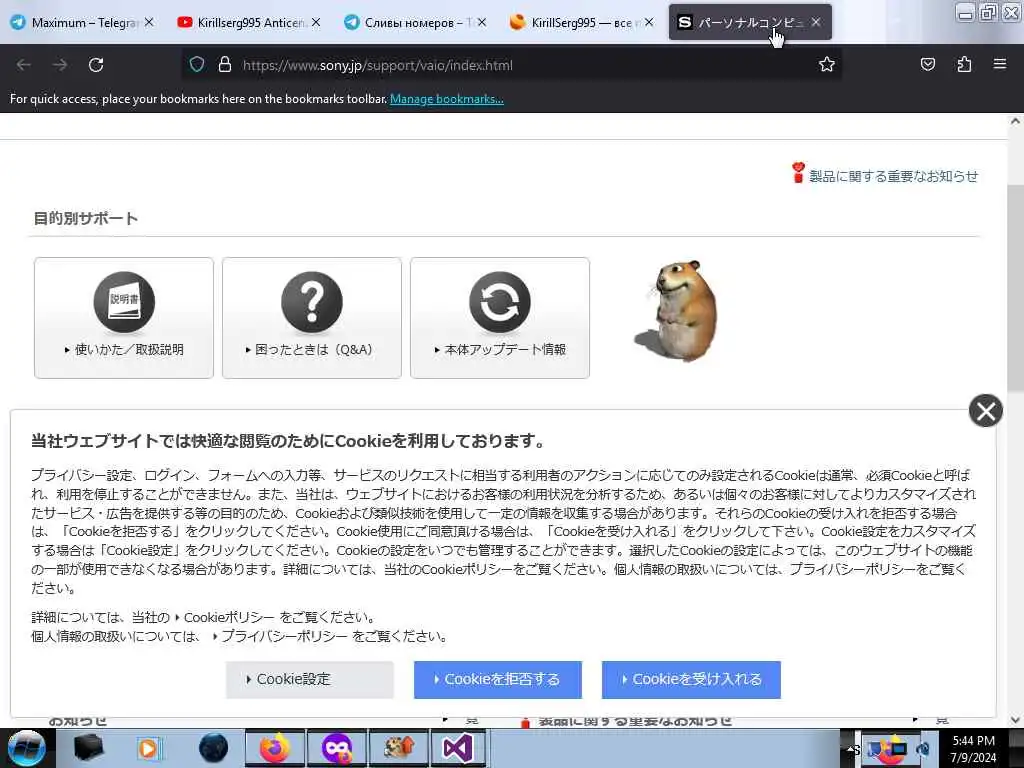Screen dimensions: 1024x768
Task: Open the Firefox application menu
Action: point(1000,64)
